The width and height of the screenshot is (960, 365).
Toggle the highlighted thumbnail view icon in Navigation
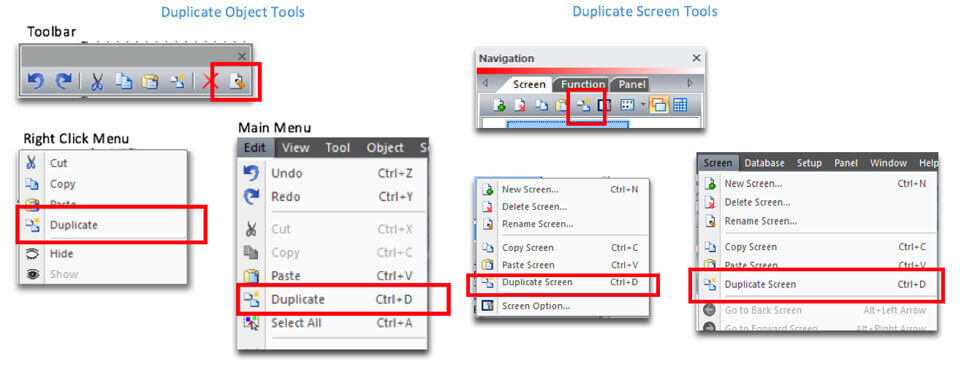[659, 105]
